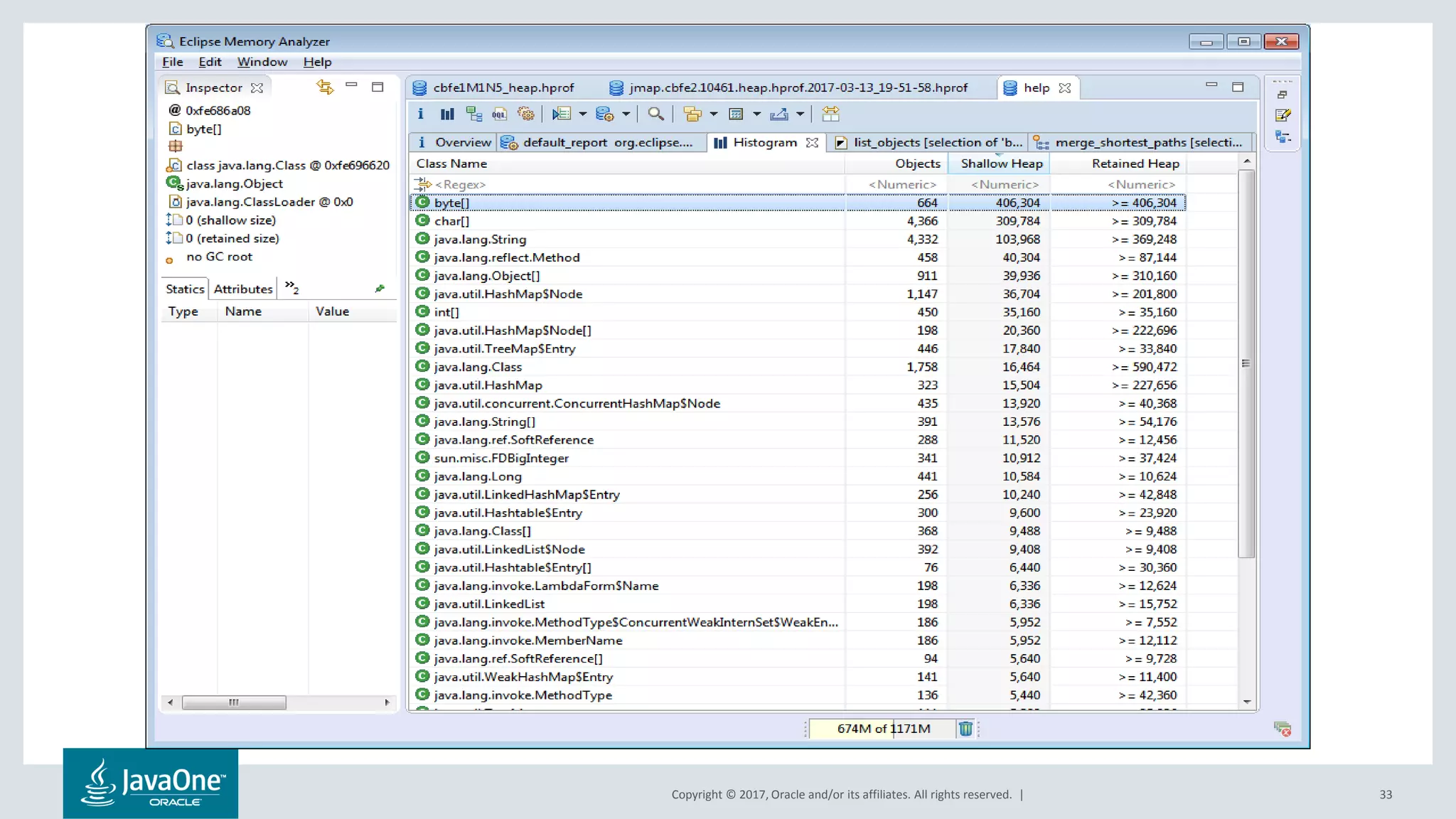Minimize the Inspector view
The height and width of the screenshot is (819, 1456).
coord(351,85)
